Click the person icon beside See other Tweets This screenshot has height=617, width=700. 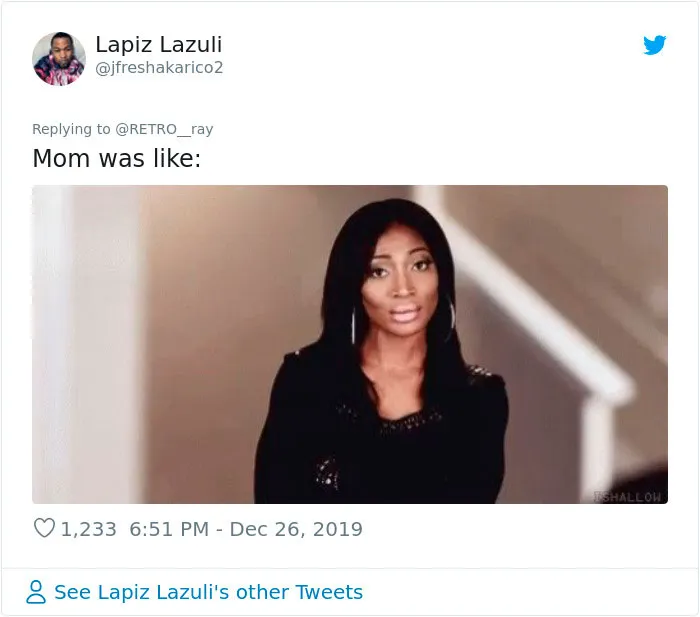pyautogui.click(x=36, y=592)
